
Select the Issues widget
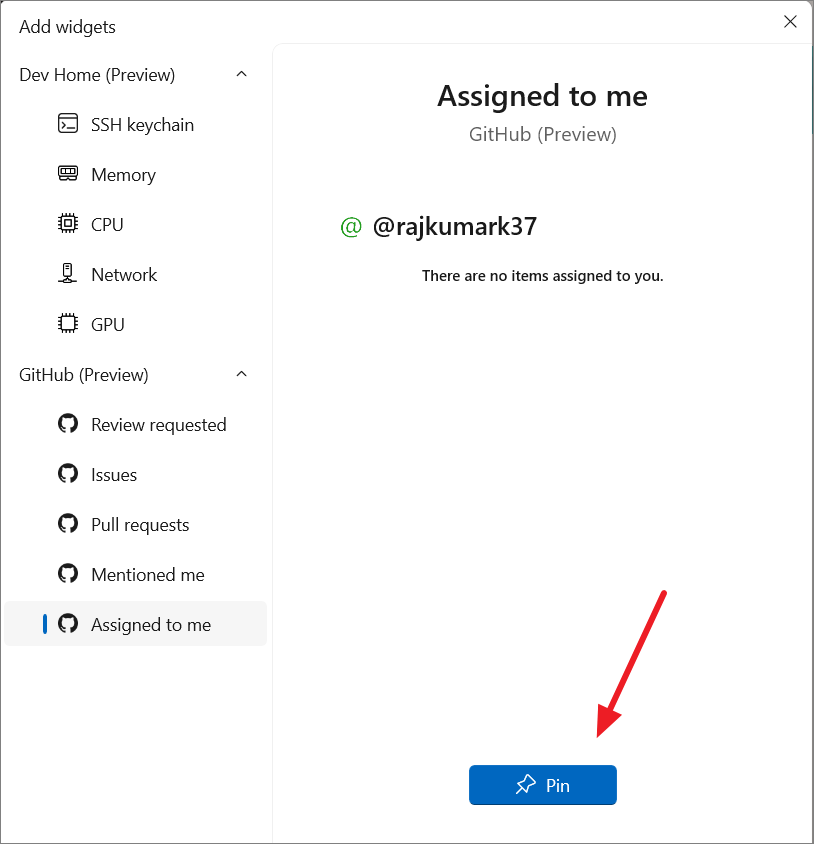click(x=136, y=475)
